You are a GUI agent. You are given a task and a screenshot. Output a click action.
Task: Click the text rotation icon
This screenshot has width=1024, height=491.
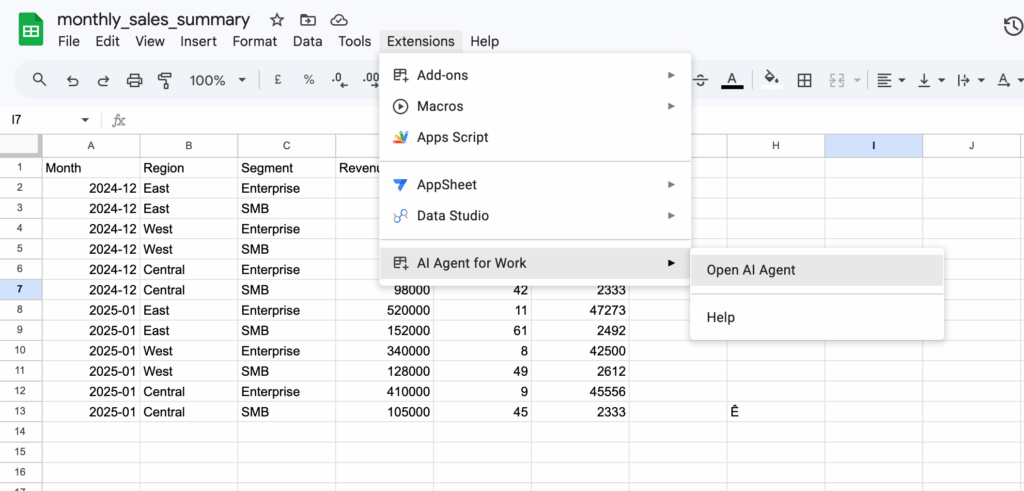(x=1003, y=80)
